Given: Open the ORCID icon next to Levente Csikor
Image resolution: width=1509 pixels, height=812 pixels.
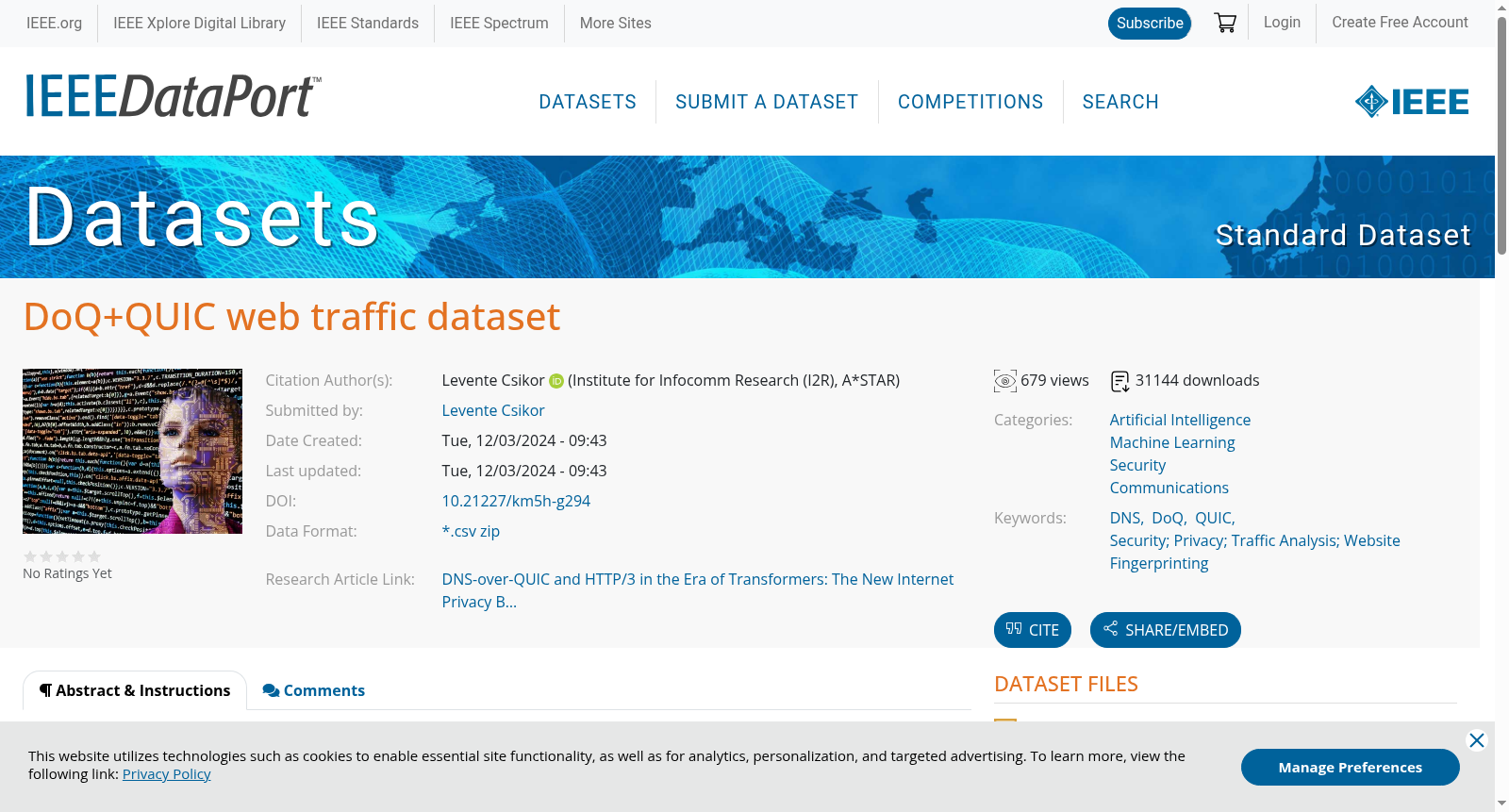Looking at the screenshot, I should [556, 381].
